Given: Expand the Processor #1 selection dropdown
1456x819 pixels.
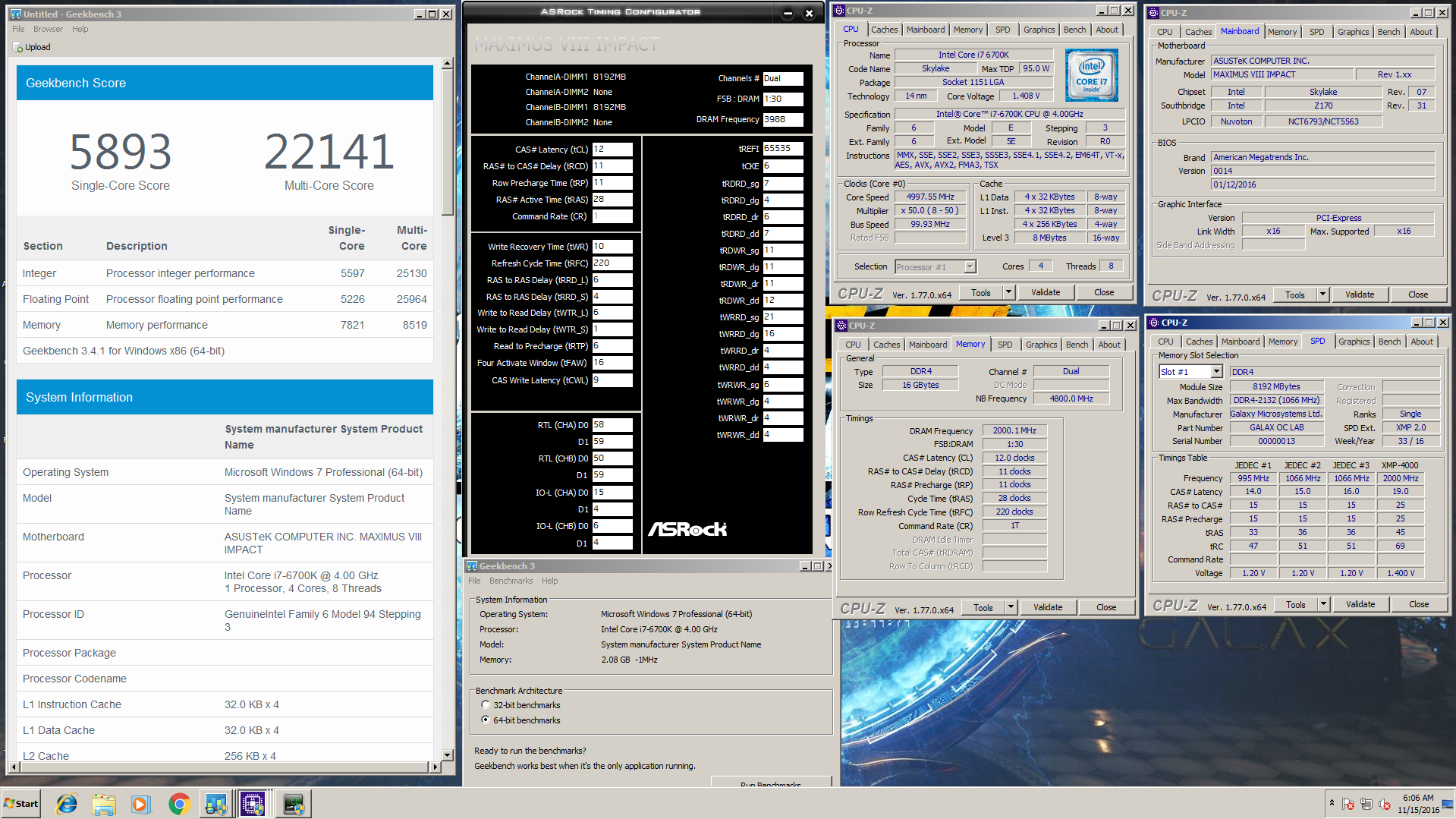Looking at the screenshot, I should [970, 266].
